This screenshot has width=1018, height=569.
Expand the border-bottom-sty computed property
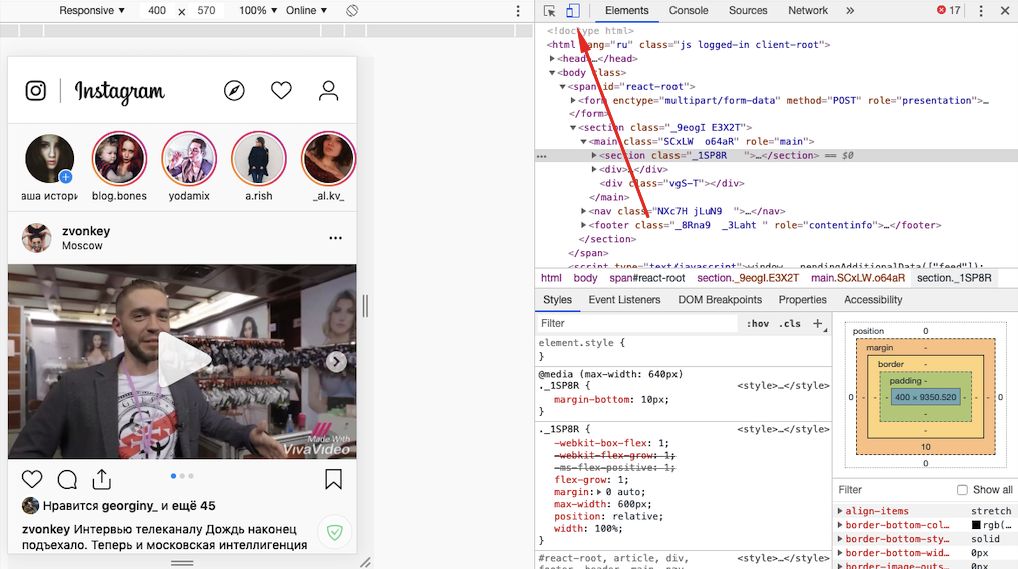click(x=840, y=539)
